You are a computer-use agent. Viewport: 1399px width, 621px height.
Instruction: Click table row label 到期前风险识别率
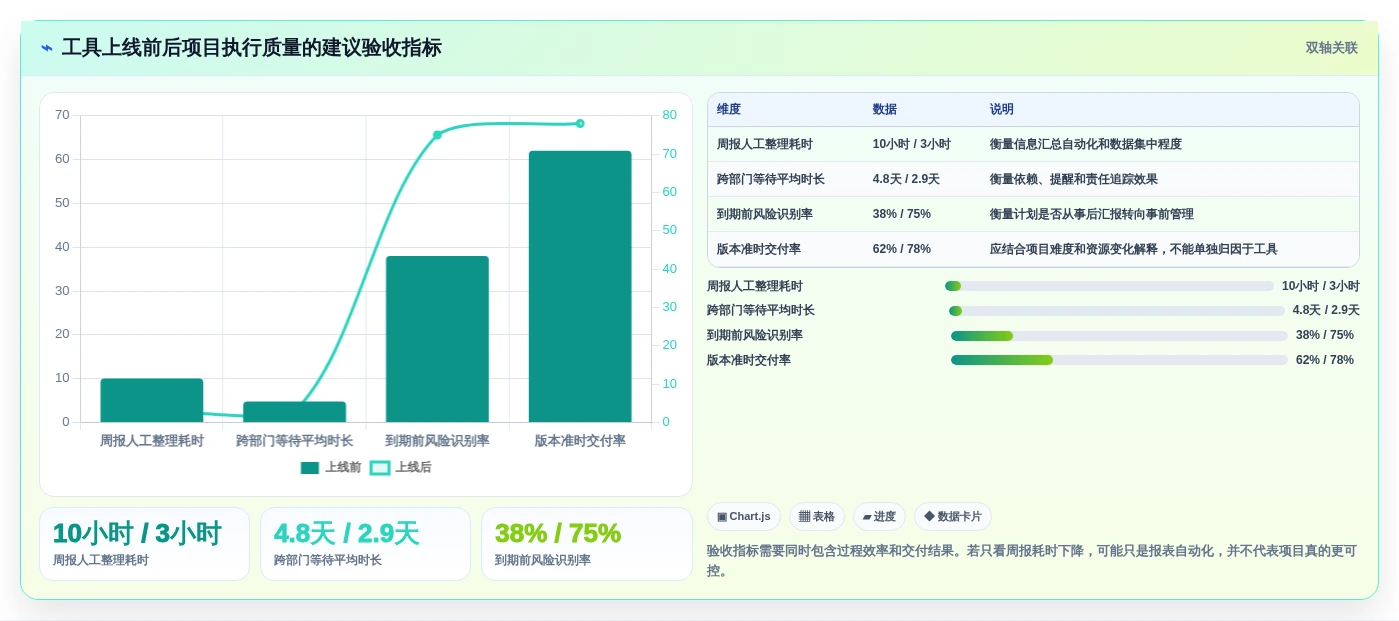(765, 214)
